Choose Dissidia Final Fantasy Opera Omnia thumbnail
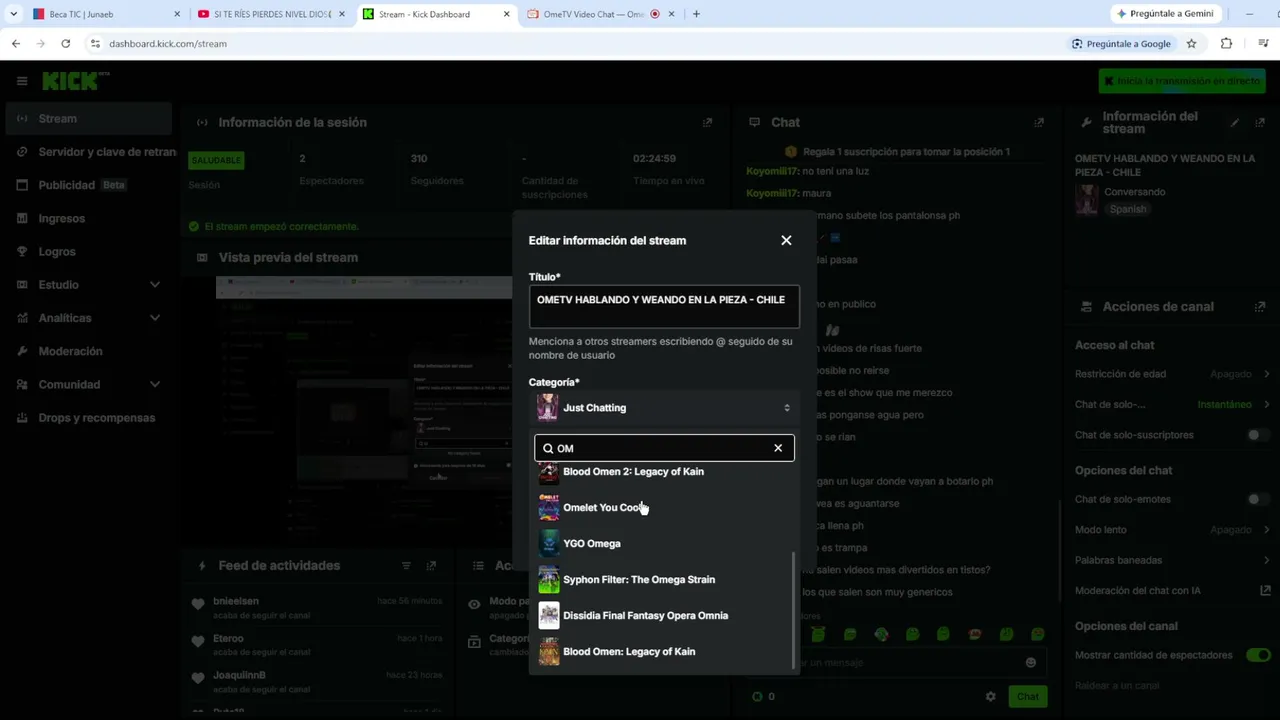The height and width of the screenshot is (720, 1280). click(548, 616)
